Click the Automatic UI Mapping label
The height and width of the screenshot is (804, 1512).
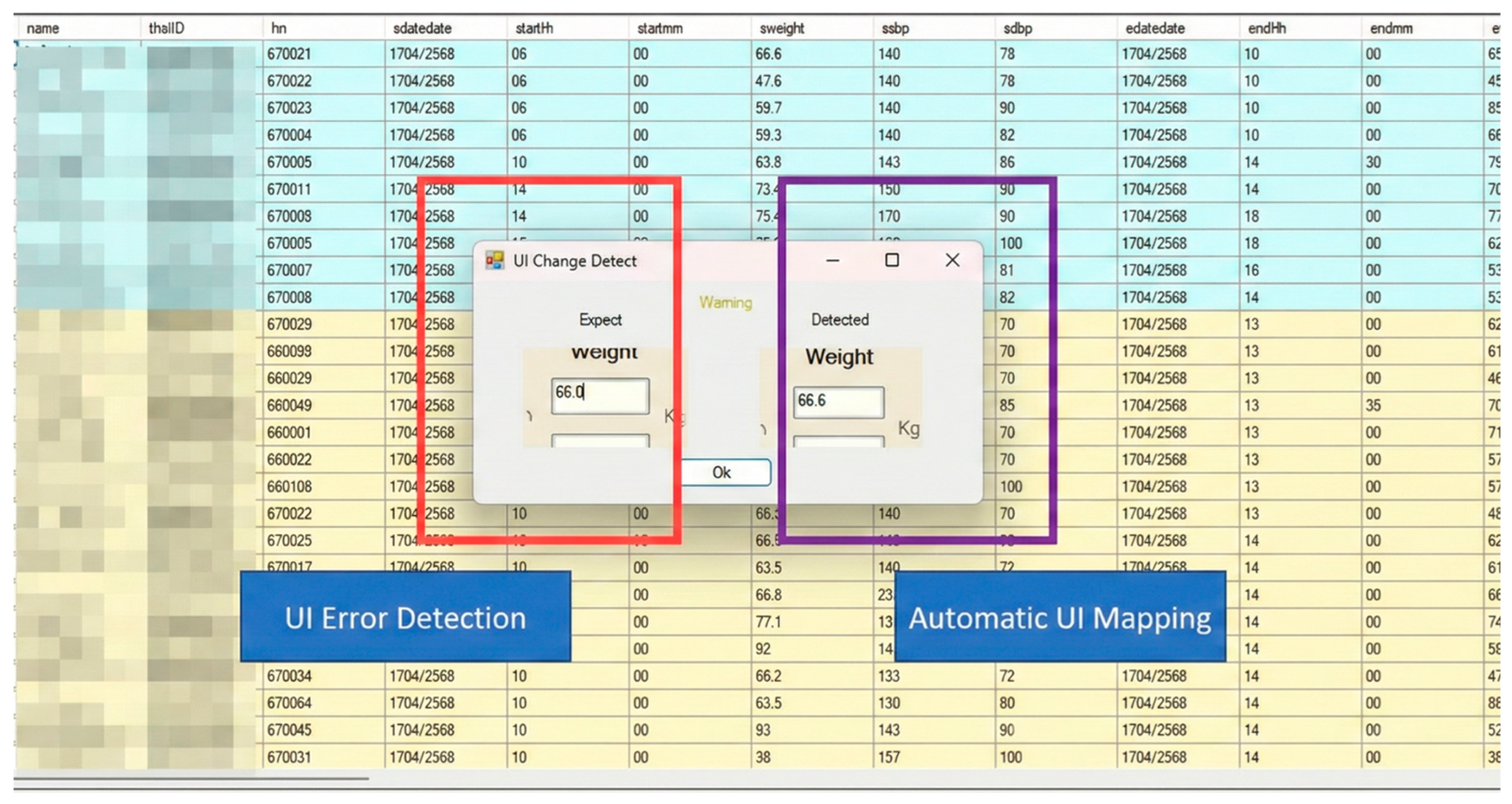click(x=1060, y=617)
